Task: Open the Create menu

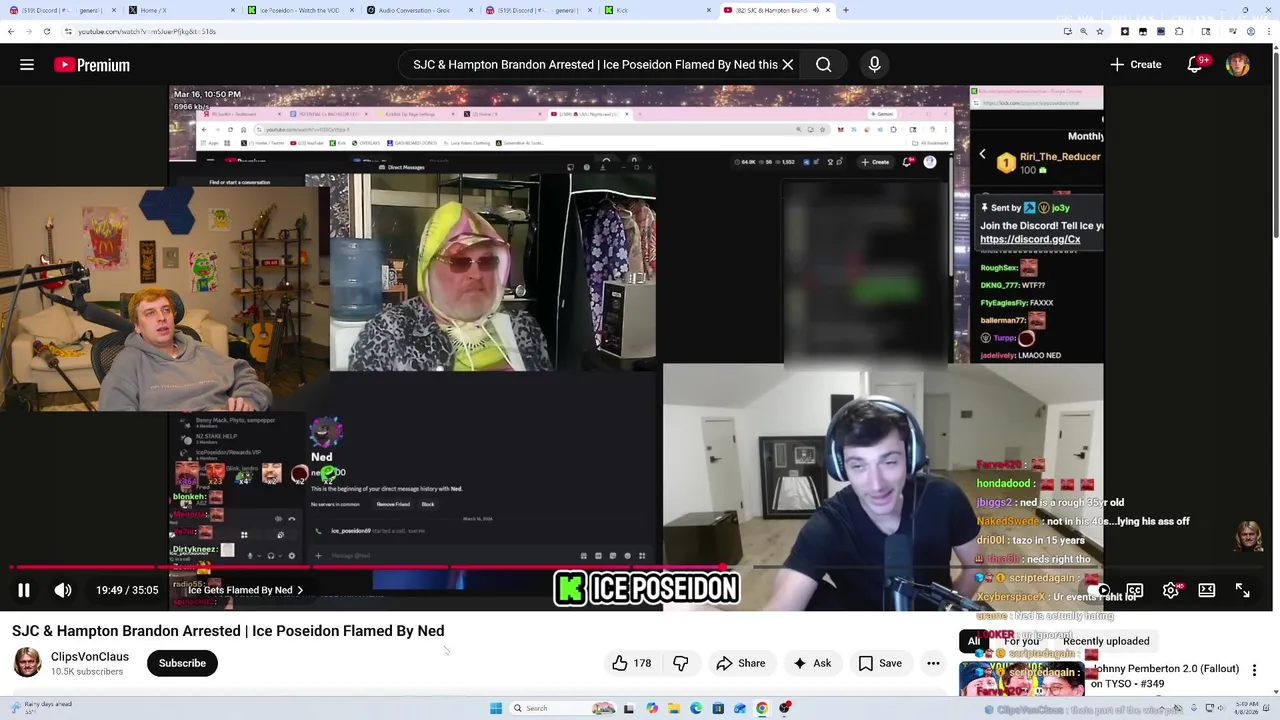Action: 1136,65
